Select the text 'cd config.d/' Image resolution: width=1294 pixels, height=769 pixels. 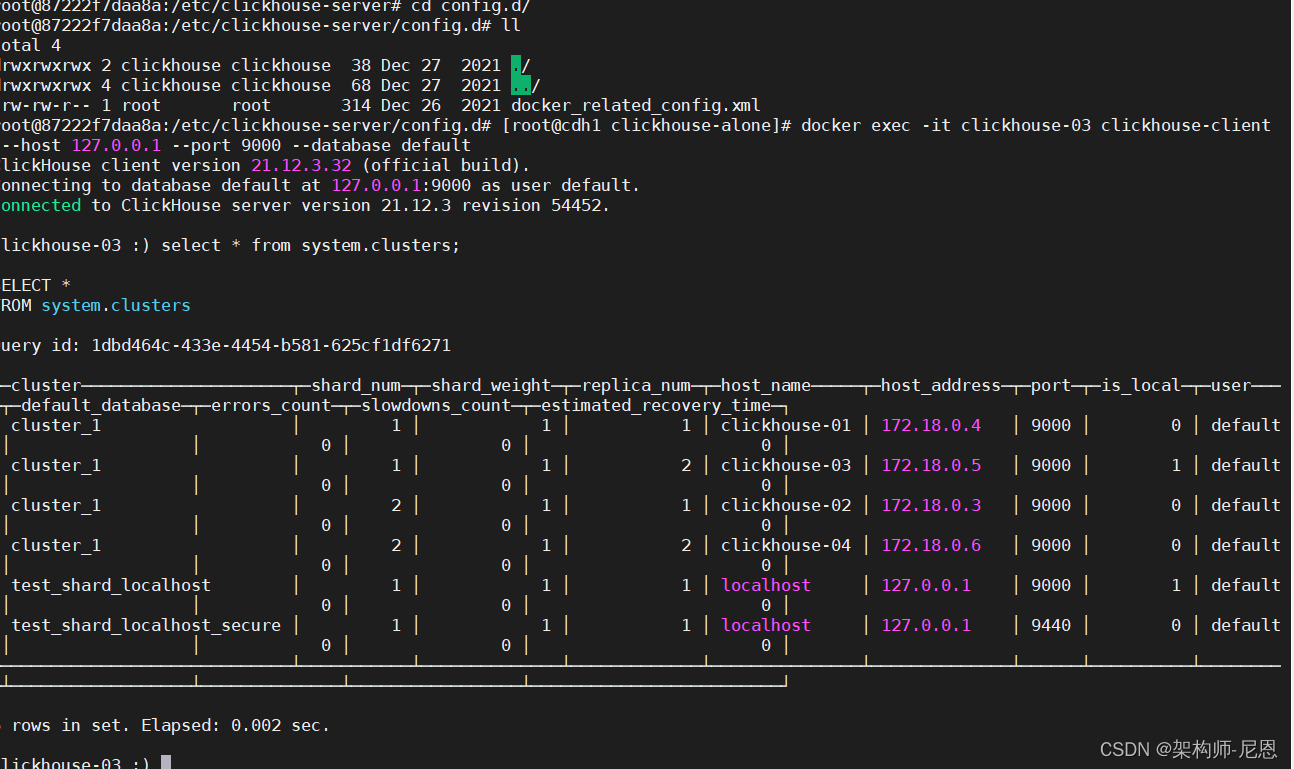471,6
